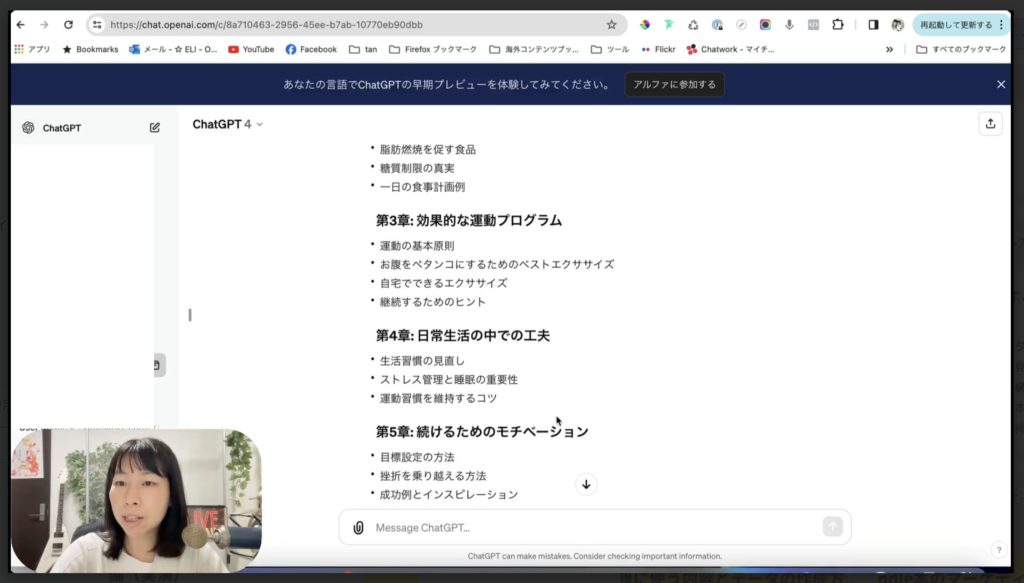Bookmark this page with the star icon
Image resolution: width=1024 pixels, height=583 pixels.
611,24
